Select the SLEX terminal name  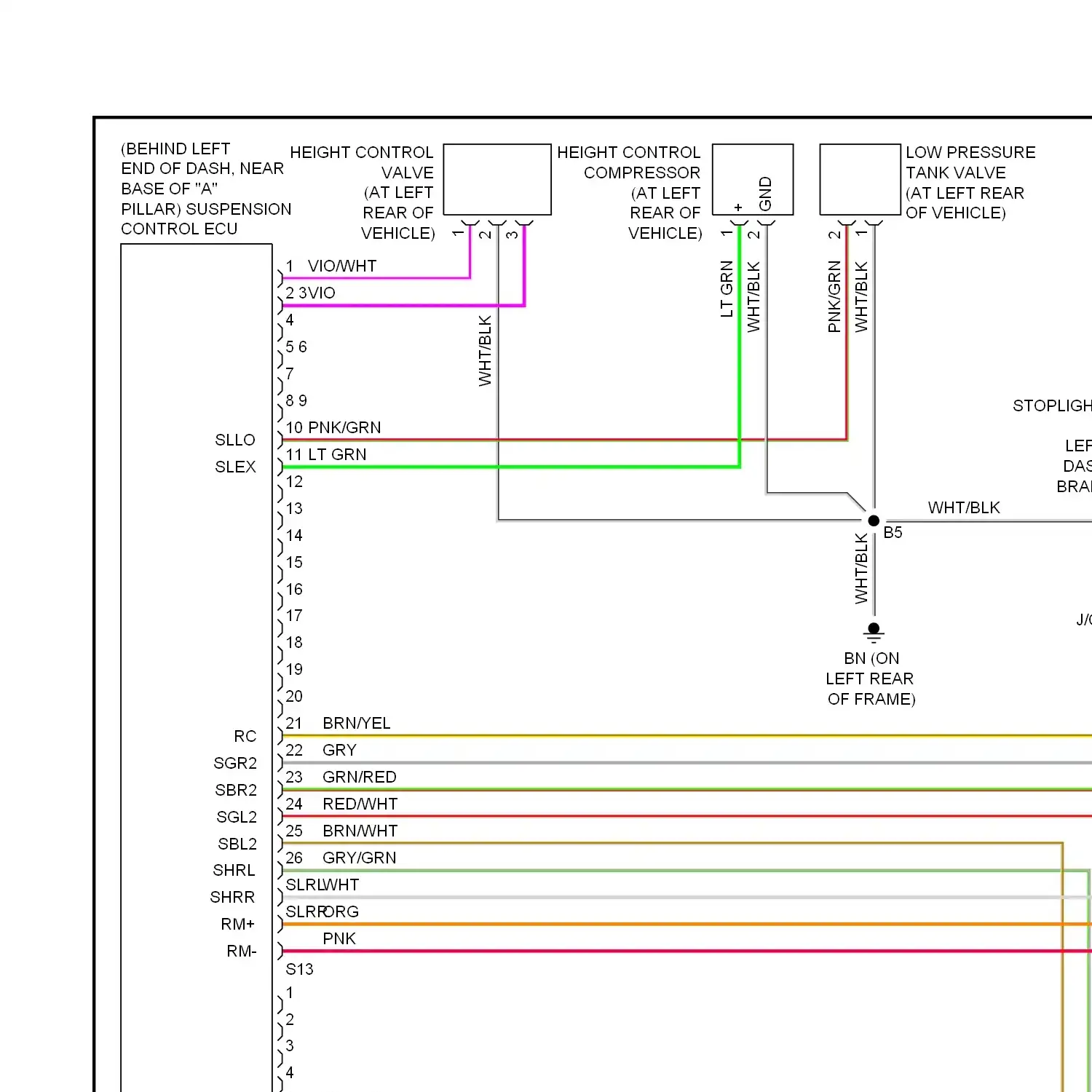pos(235,467)
